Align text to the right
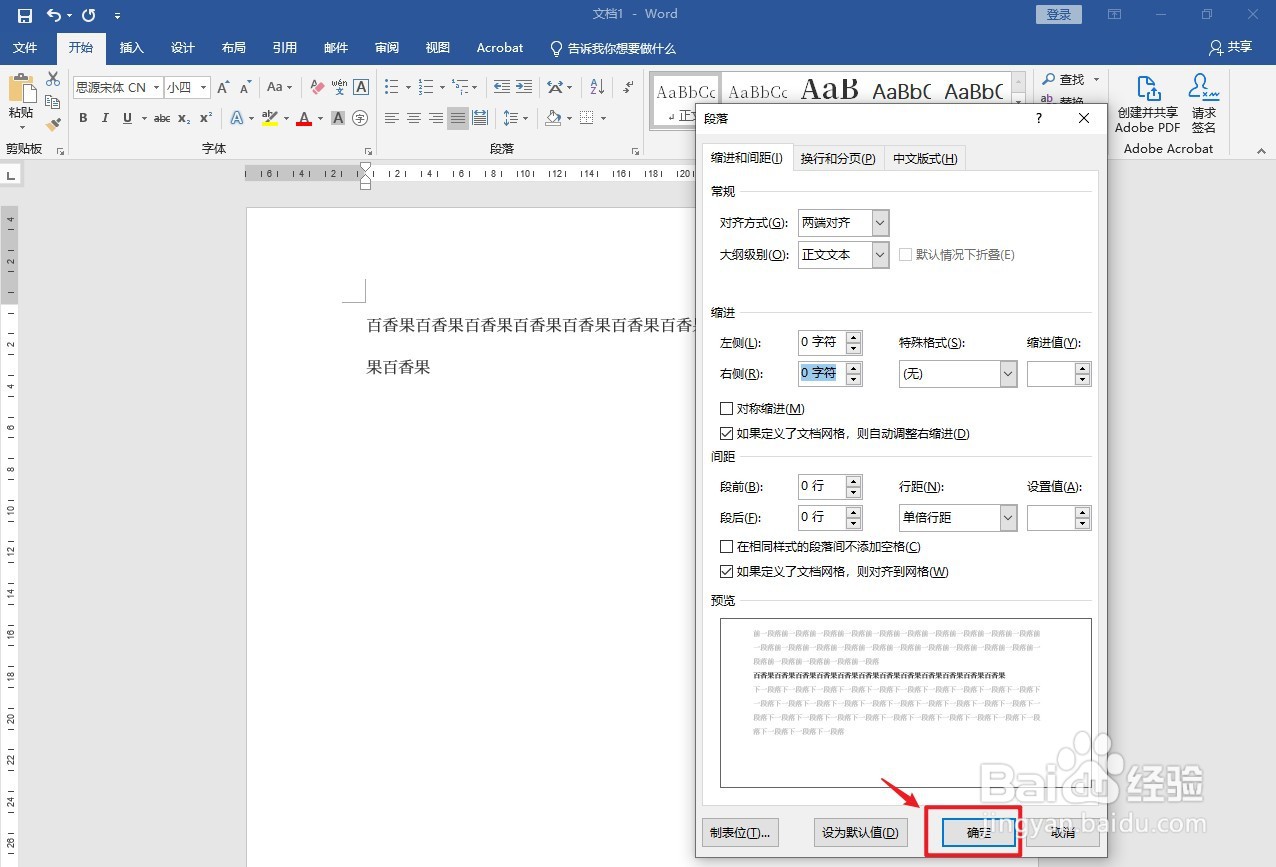The height and width of the screenshot is (867, 1276). [436, 118]
